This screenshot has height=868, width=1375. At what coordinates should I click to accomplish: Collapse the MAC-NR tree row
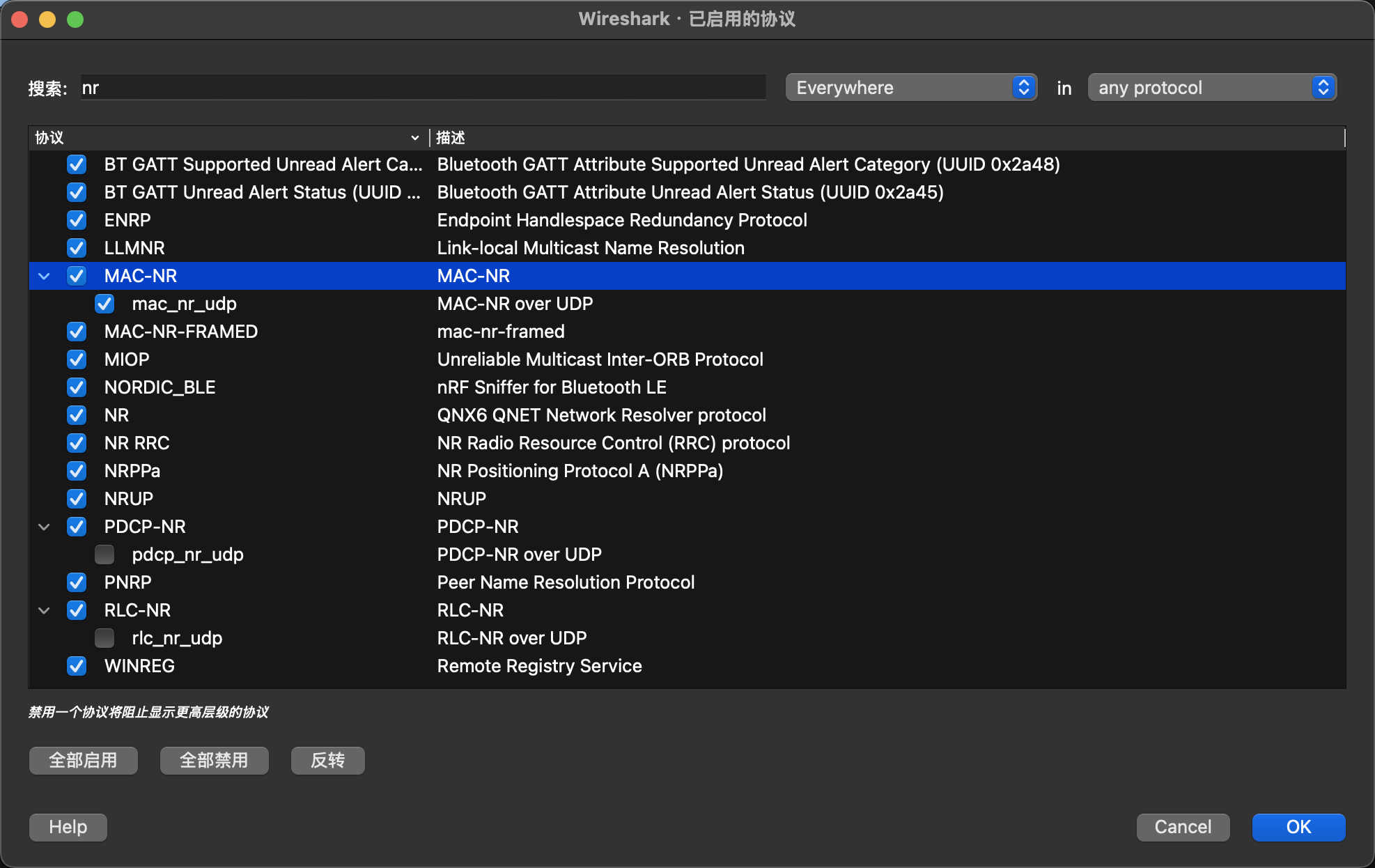pyautogui.click(x=44, y=276)
